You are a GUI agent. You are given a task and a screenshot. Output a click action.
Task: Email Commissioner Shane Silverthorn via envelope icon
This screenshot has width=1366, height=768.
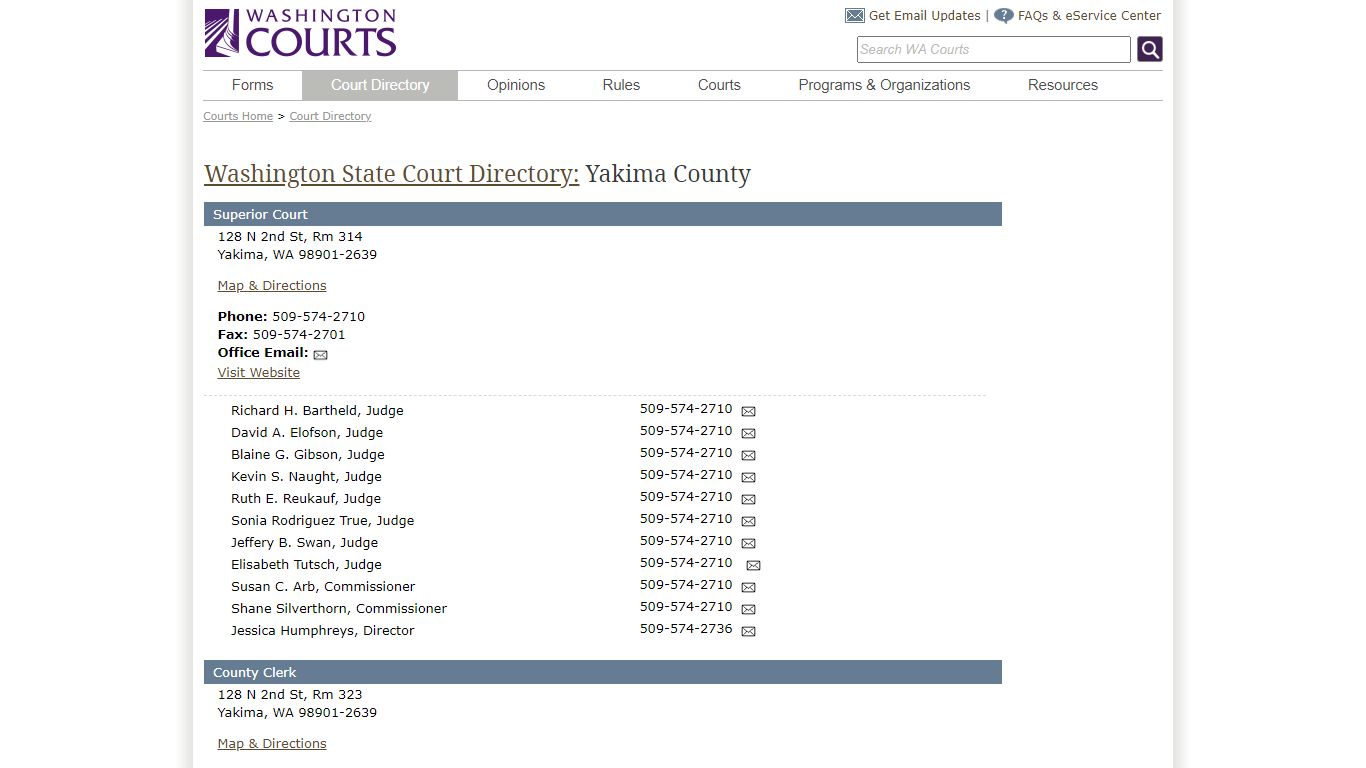[748, 609]
